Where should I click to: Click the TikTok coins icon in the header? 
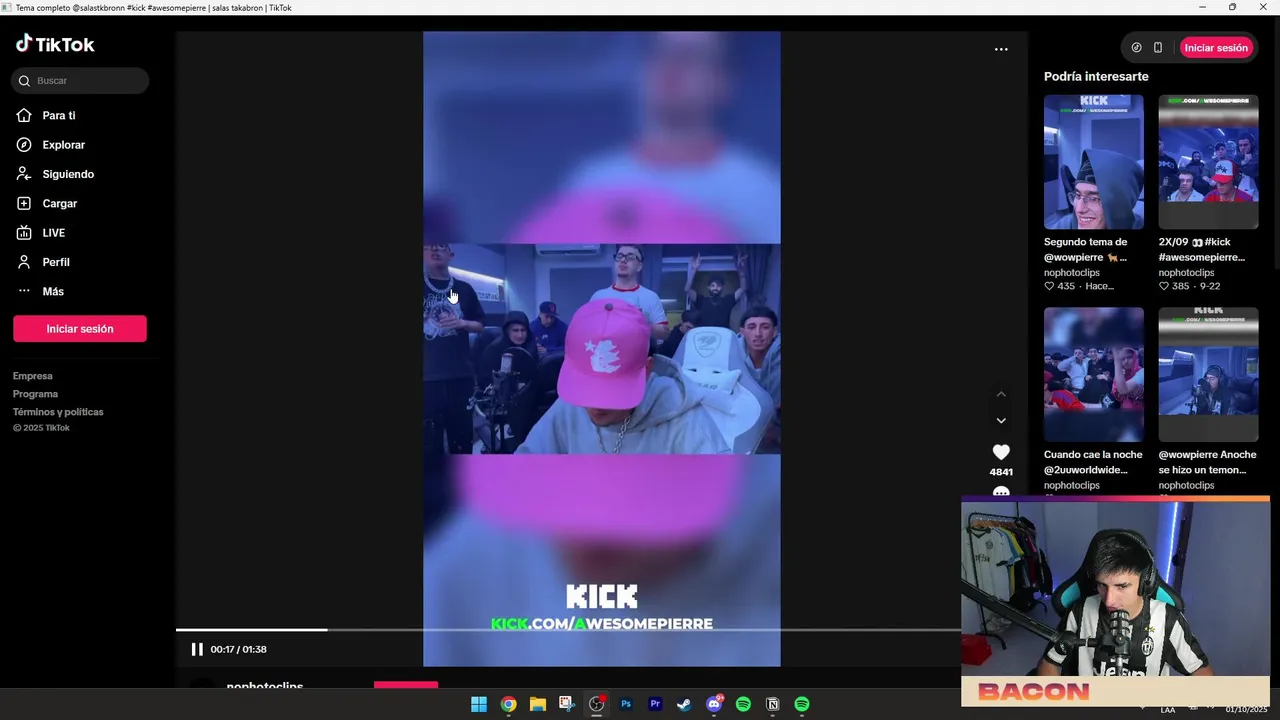(x=1136, y=47)
